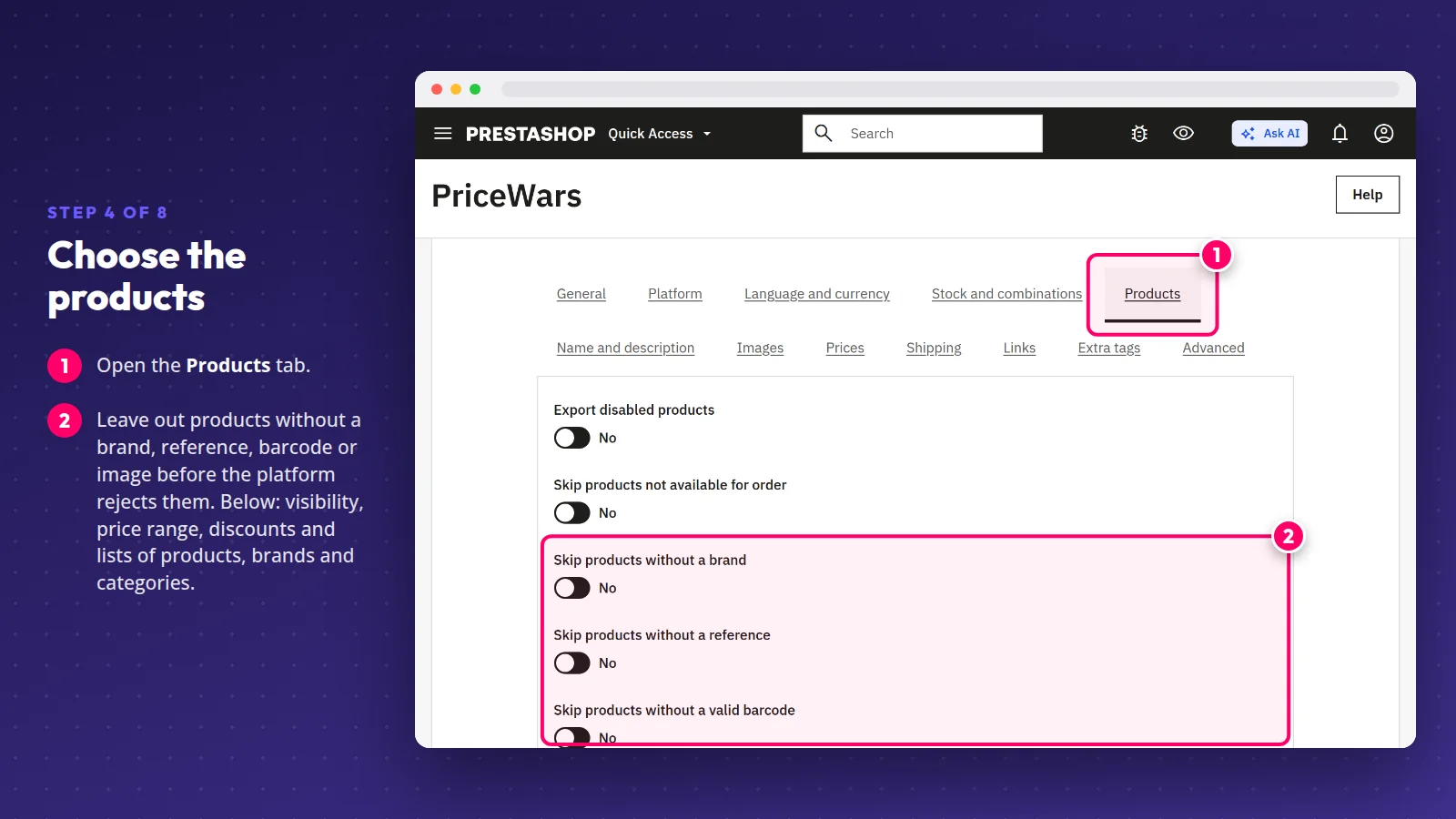Click the Ask AI button
1456x819 pixels.
pos(1269,134)
